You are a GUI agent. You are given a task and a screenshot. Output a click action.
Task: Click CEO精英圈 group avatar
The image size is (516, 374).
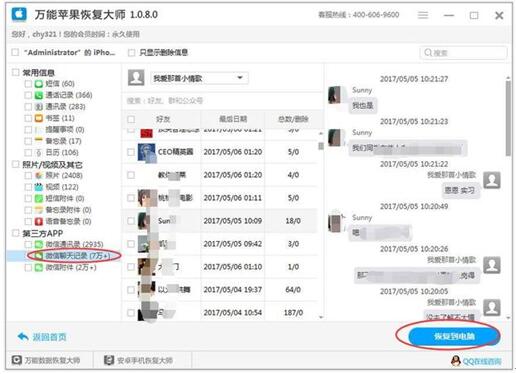pyautogui.click(x=147, y=152)
